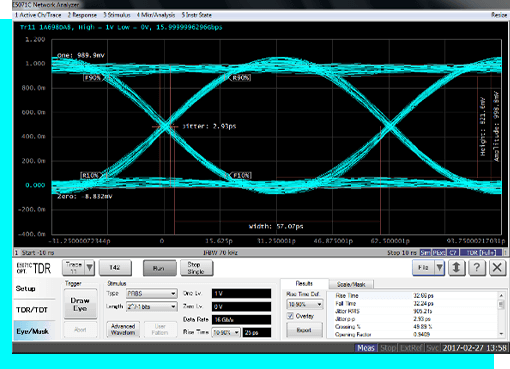Click the 'One: 989.9mV' annotation on plot
The image size is (510, 369).
tap(81, 55)
